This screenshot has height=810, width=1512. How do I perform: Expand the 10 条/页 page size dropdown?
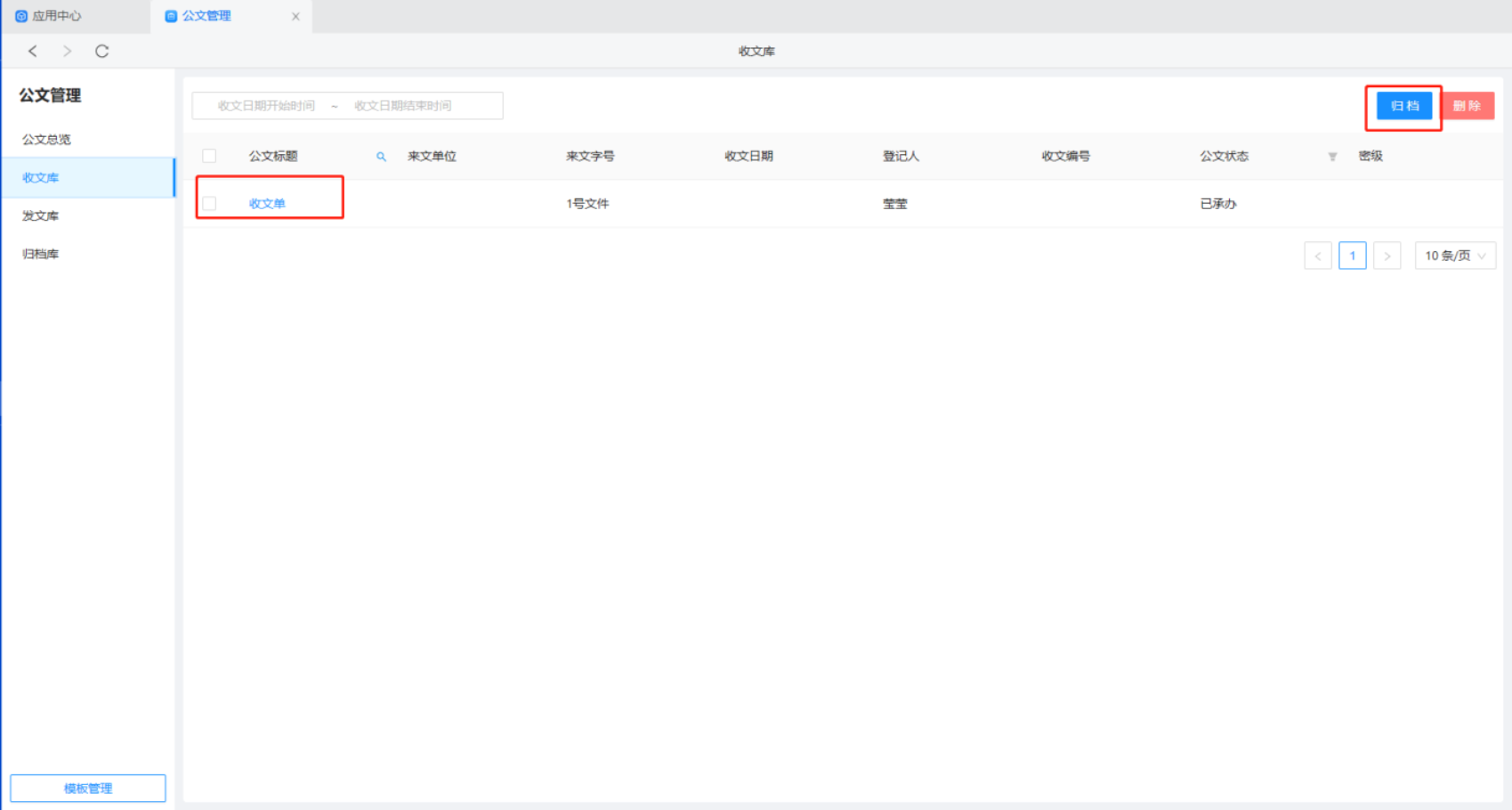[1455, 255]
